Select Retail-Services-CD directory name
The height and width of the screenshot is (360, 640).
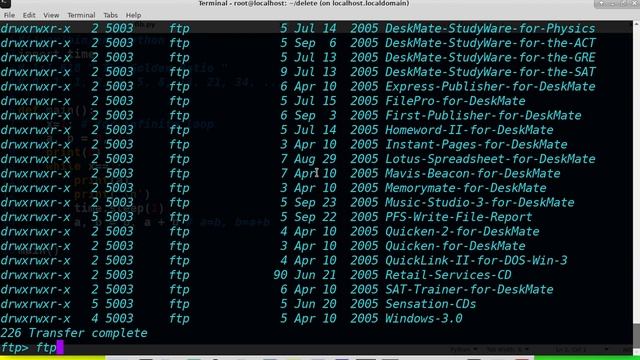click(x=448, y=275)
